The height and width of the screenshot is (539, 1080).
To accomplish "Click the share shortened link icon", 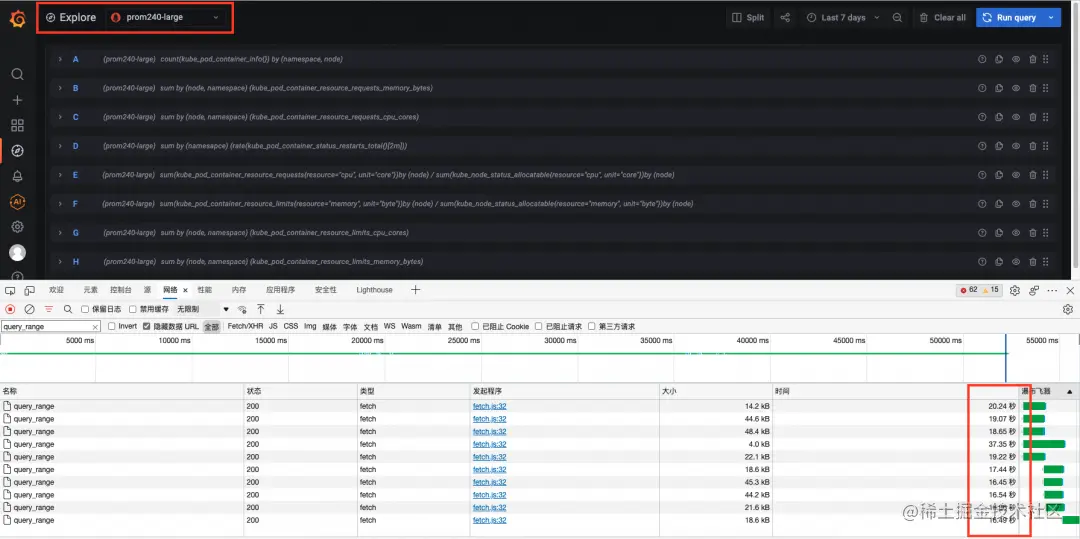I will click(x=785, y=18).
